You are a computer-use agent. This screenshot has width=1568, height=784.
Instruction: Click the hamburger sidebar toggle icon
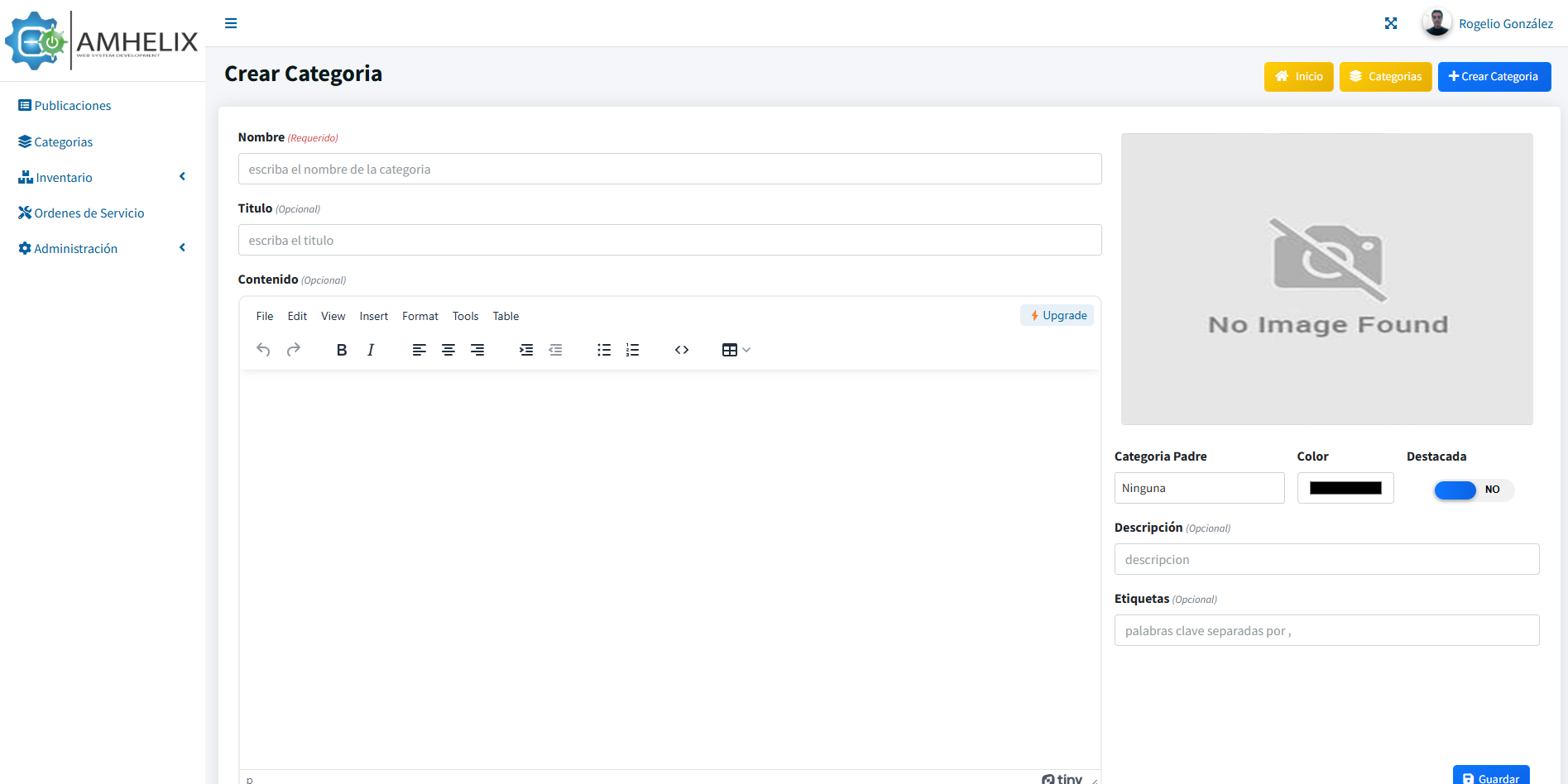[x=231, y=23]
